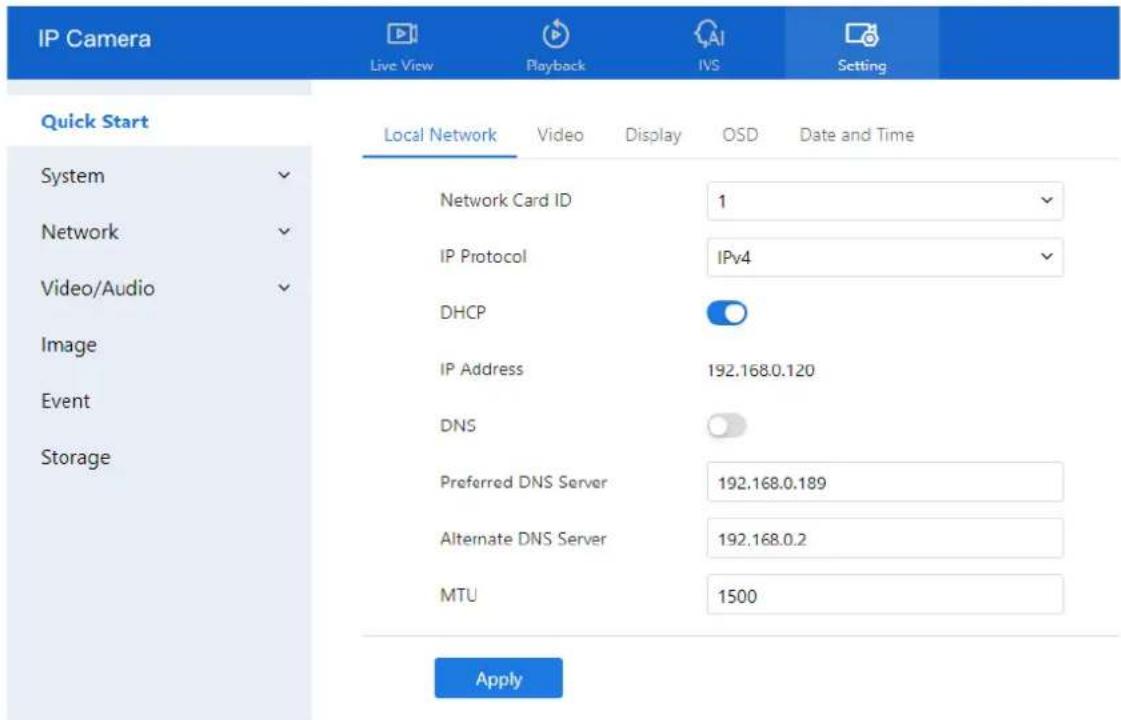Click the MTU label
Viewport: 1121px width, 720px height.
pos(458,595)
